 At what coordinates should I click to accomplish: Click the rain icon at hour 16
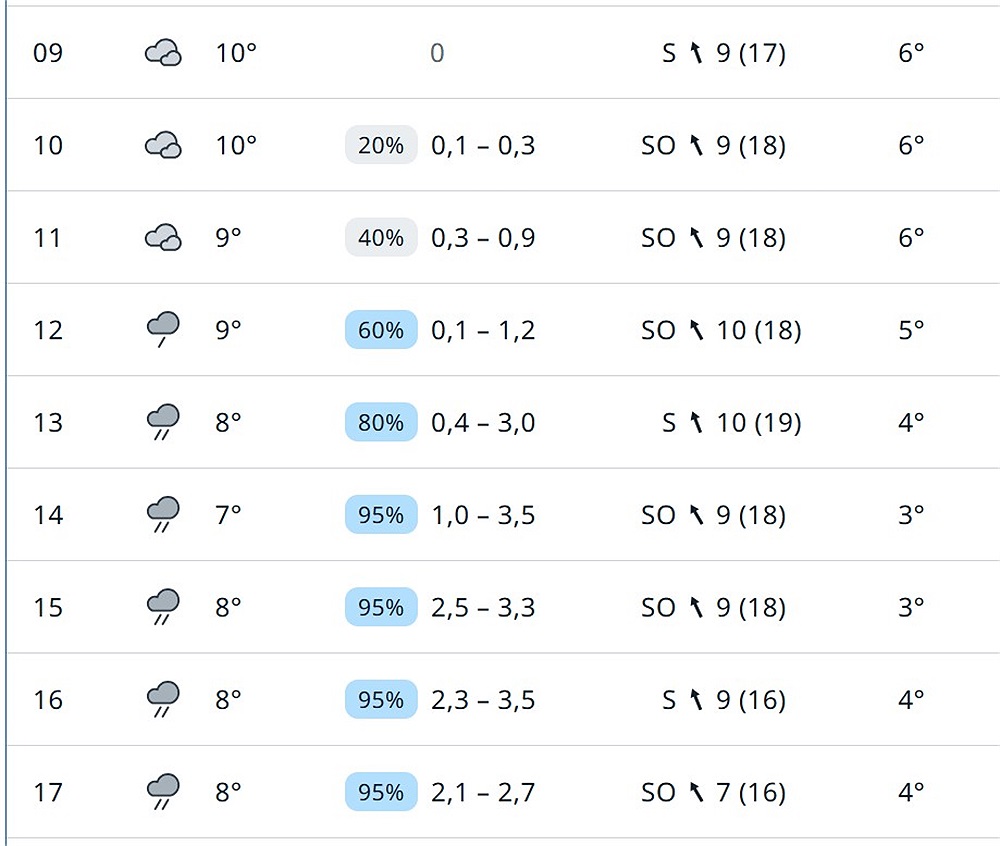163,699
